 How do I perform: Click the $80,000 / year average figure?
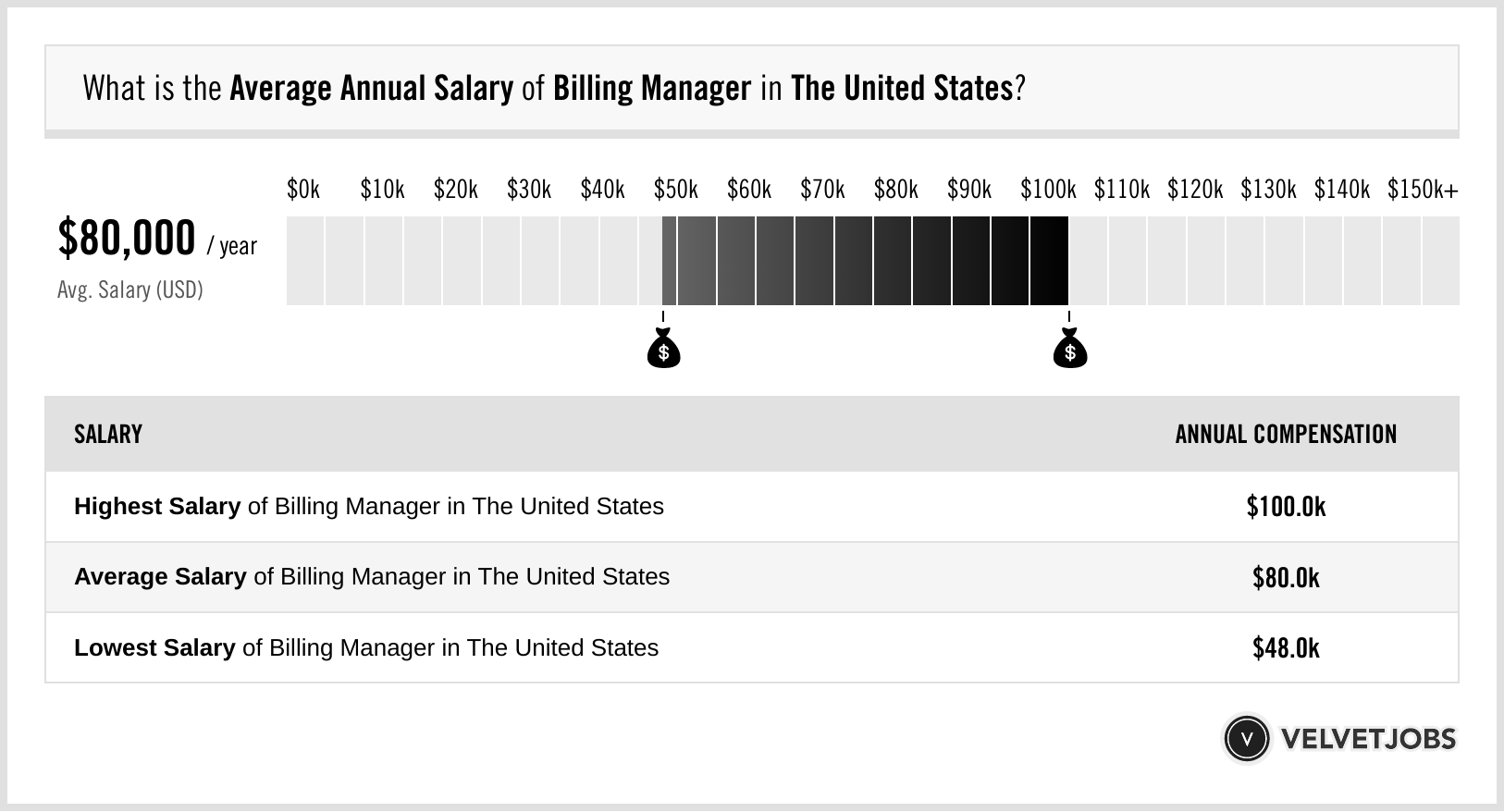click(x=157, y=239)
